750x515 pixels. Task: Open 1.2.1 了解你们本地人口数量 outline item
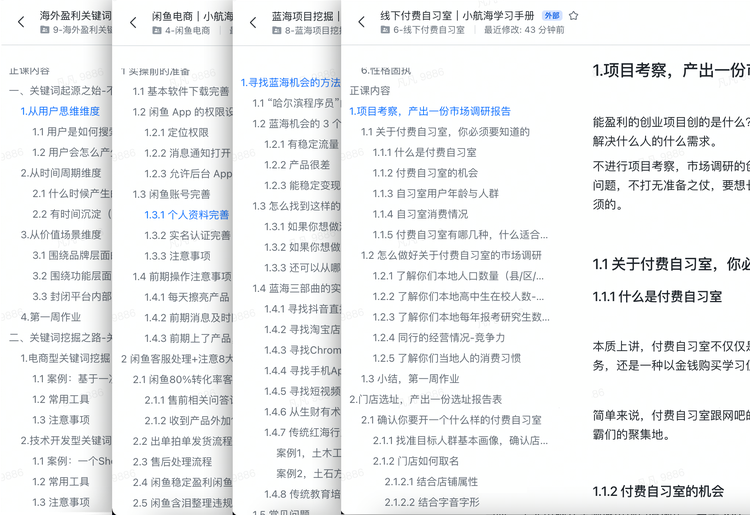coord(458,276)
